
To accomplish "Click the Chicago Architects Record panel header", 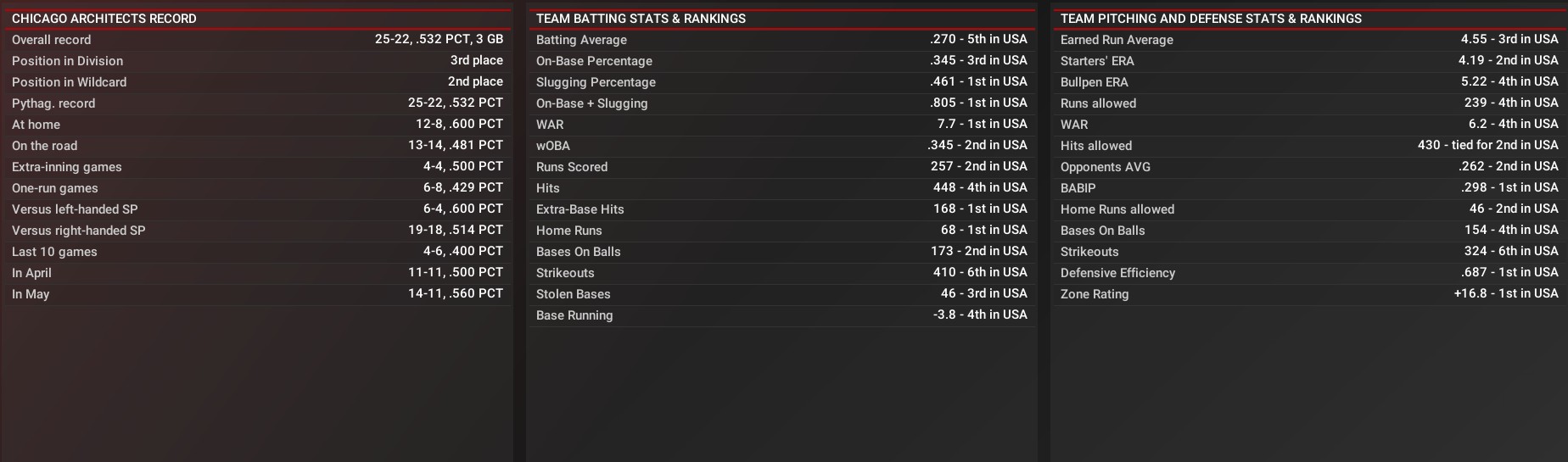I will [x=104, y=19].
